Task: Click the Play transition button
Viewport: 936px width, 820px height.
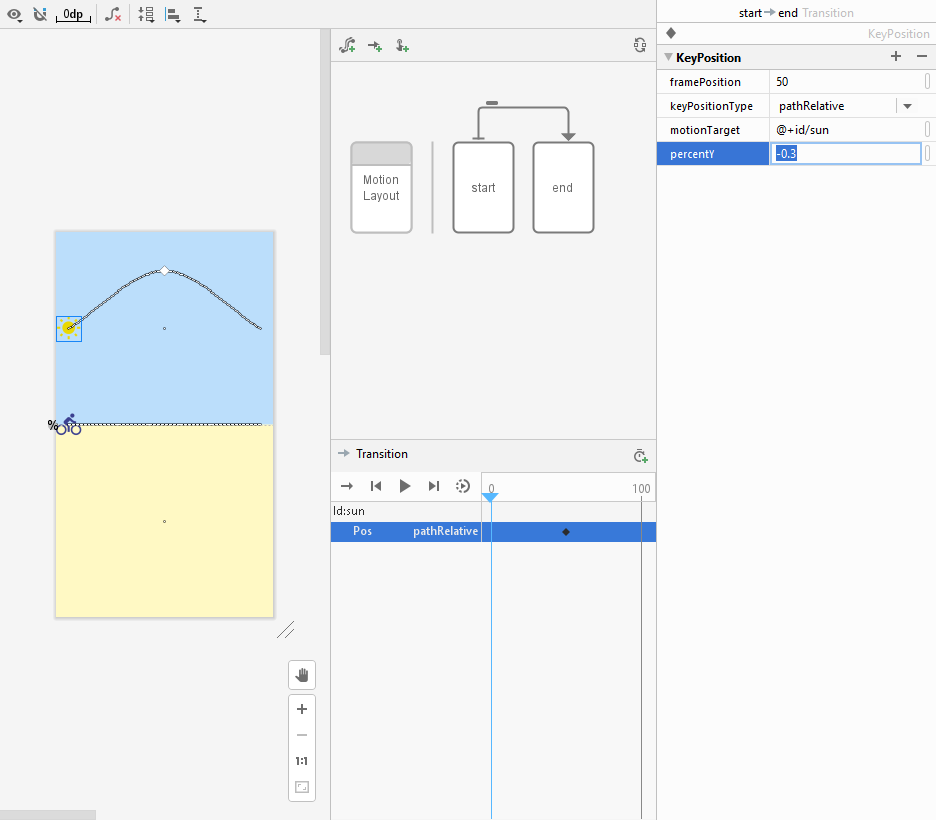Action: [x=405, y=486]
